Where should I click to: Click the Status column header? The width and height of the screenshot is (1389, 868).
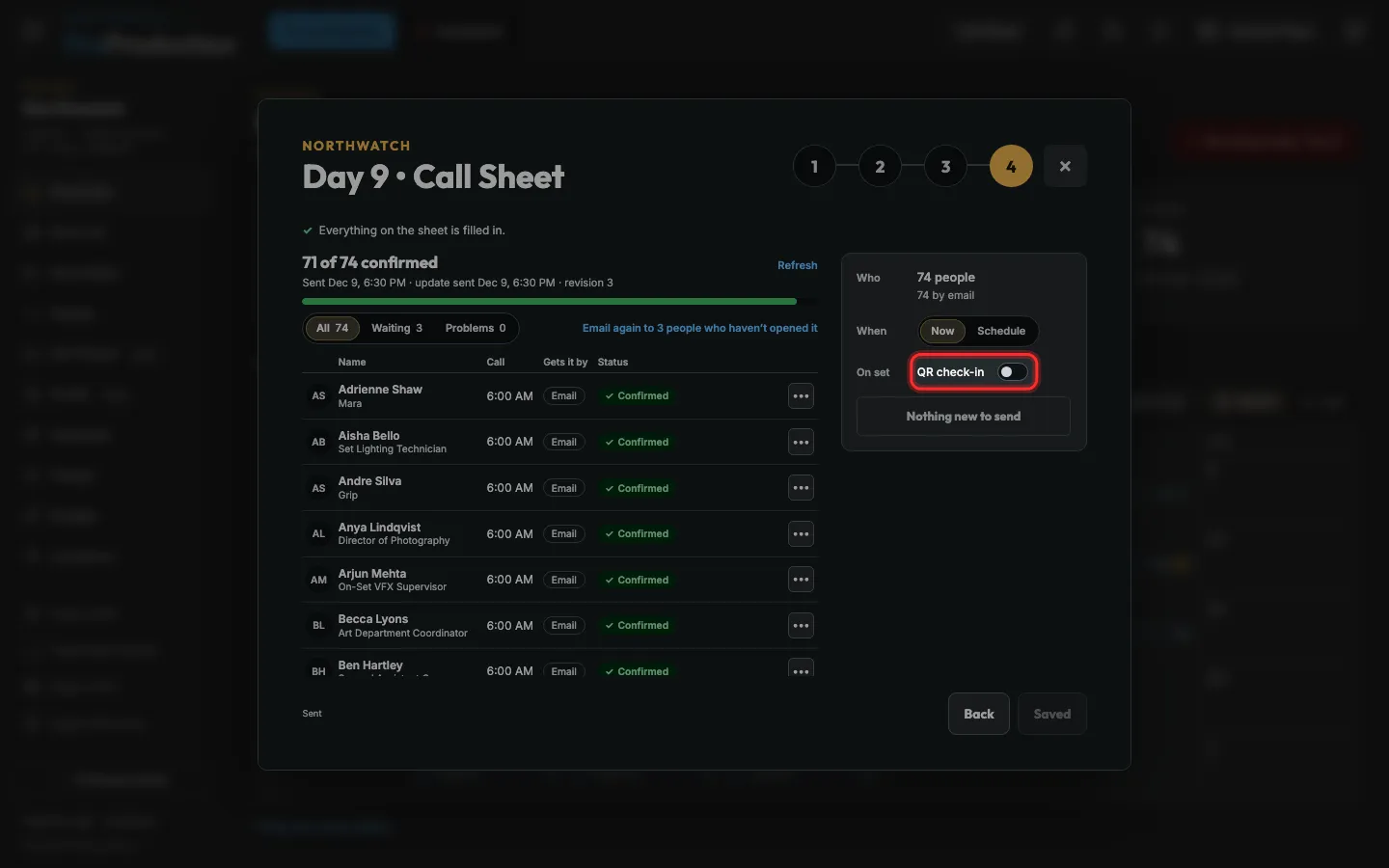(x=613, y=363)
